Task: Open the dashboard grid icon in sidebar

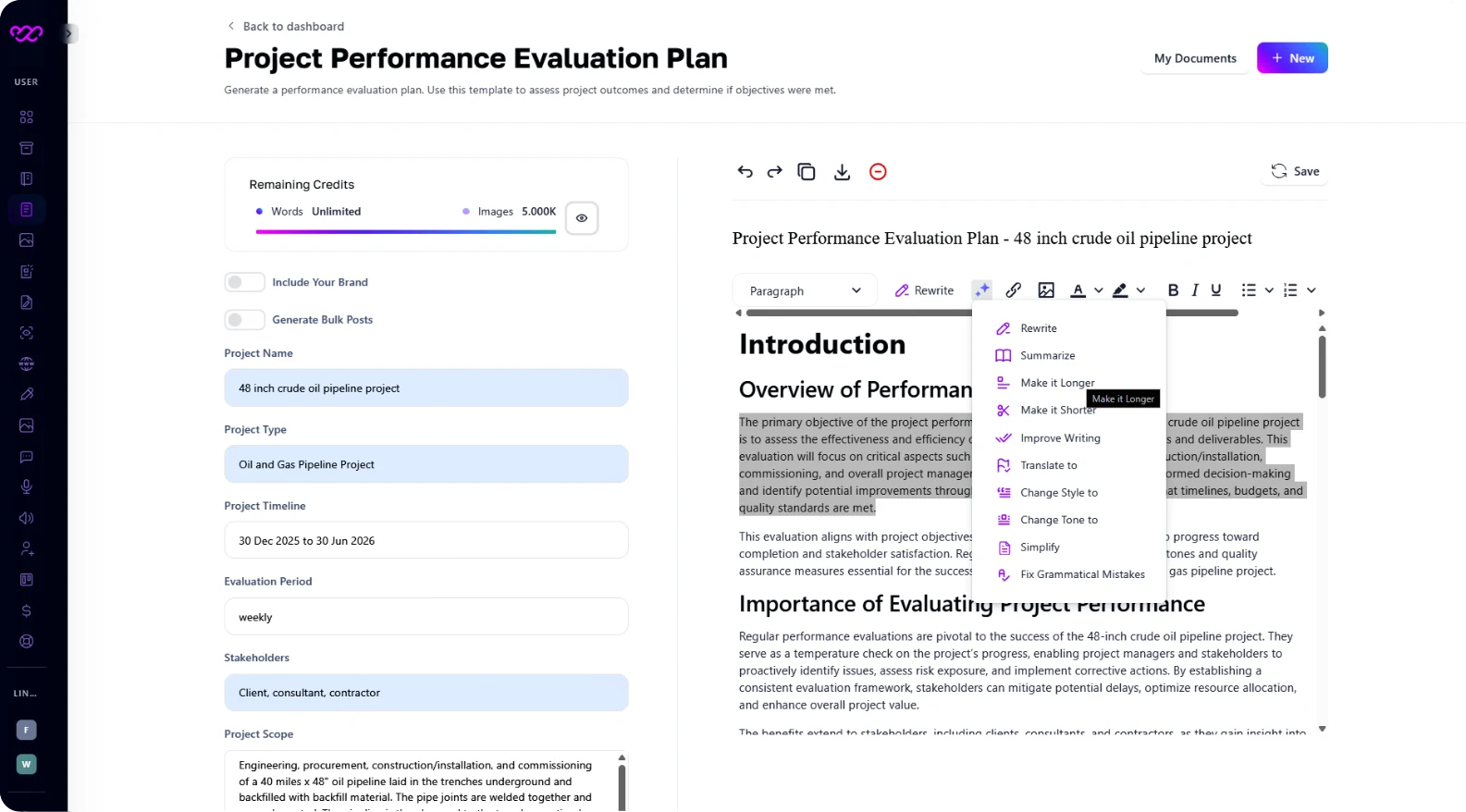Action: point(26,117)
